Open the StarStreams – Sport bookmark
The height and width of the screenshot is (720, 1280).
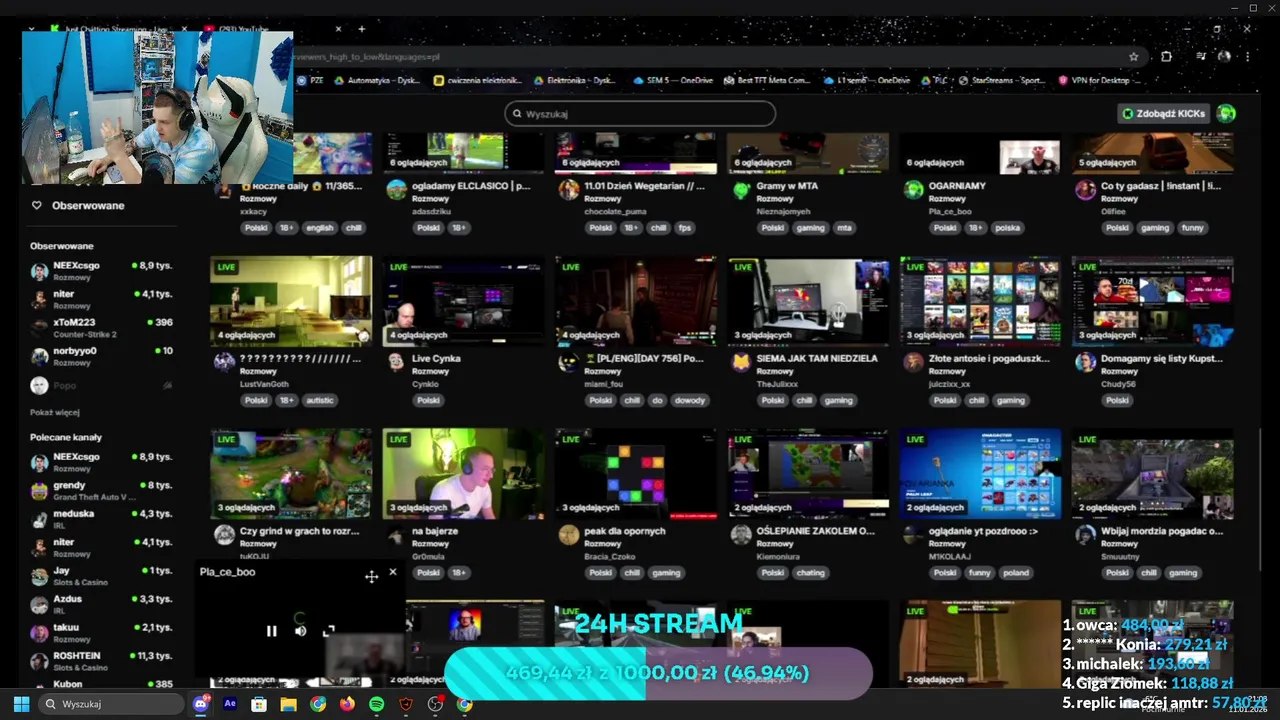point(1001,81)
